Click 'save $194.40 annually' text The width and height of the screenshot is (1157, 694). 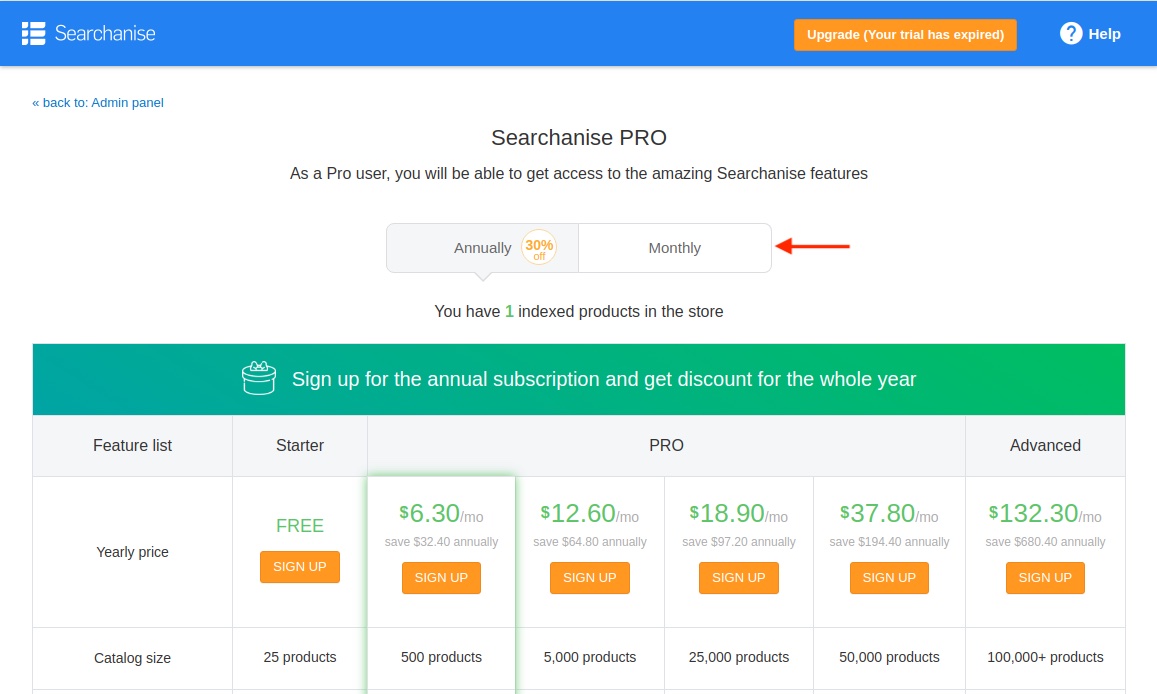(889, 542)
